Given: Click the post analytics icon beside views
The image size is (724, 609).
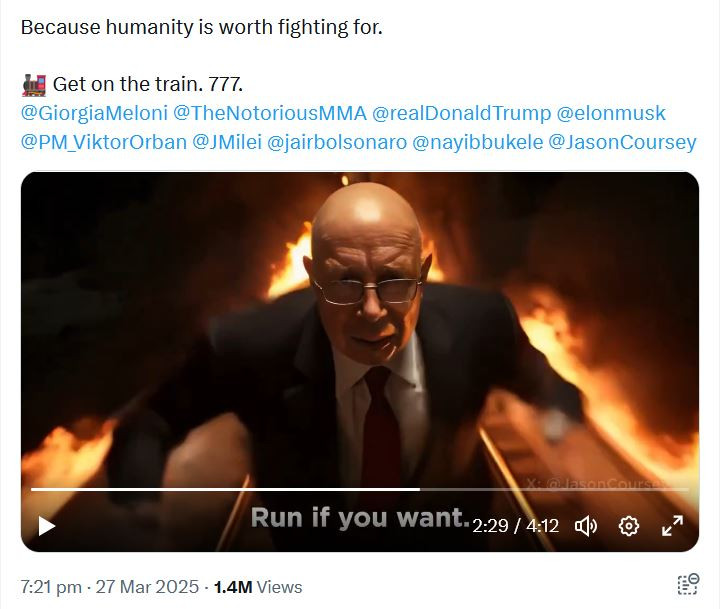Looking at the screenshot, I should (688, 585).
